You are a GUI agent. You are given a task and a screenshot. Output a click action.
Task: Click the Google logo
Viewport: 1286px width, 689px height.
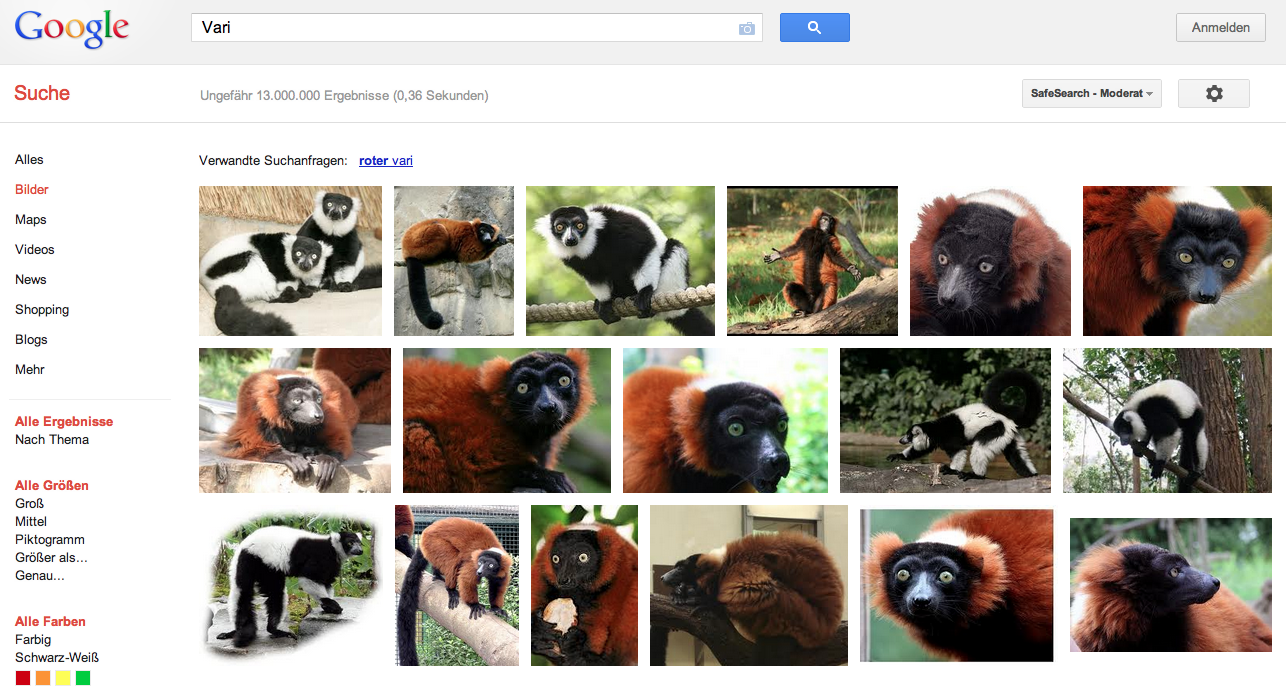pyautogui.click(x=71, y=28)
